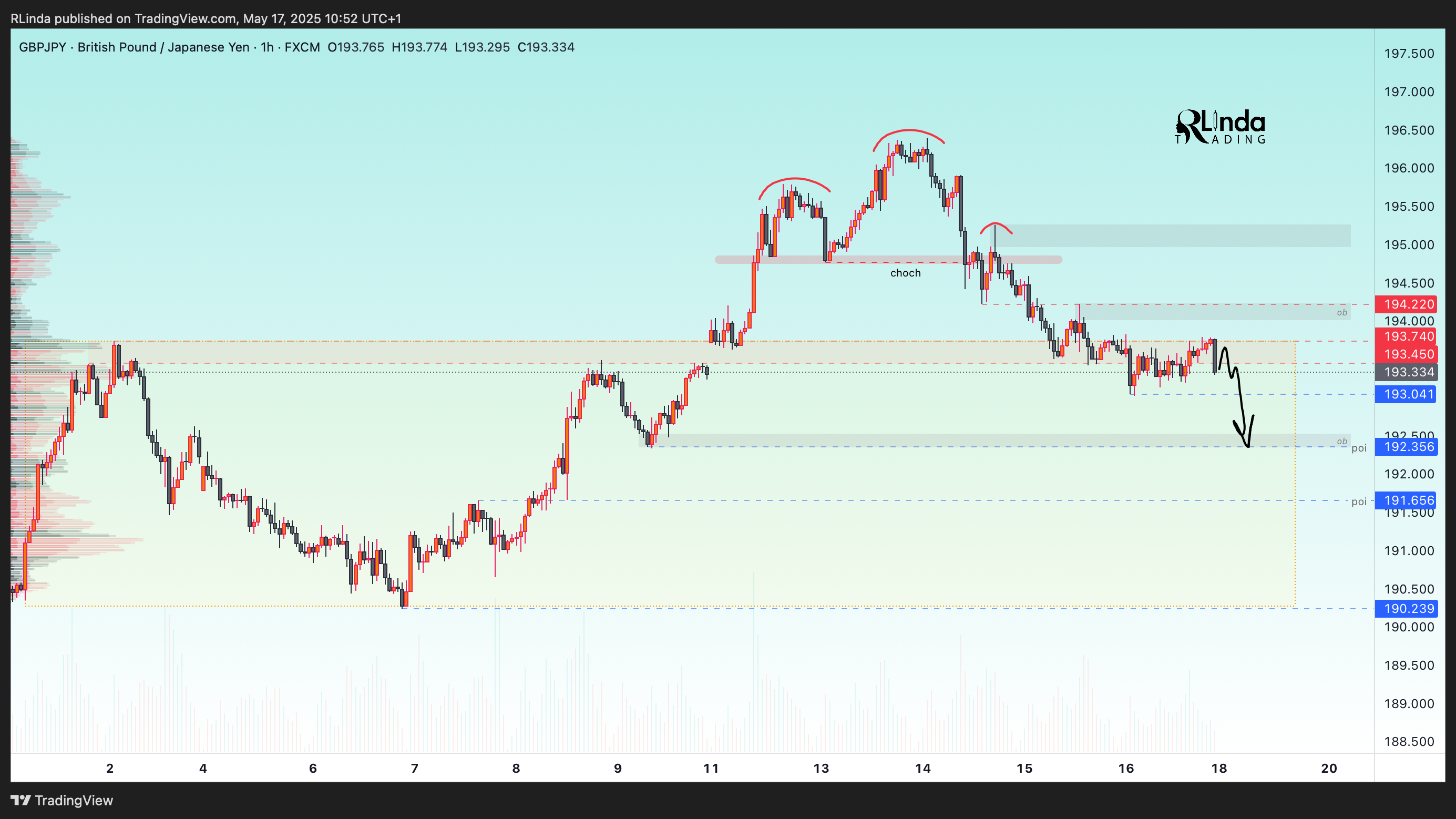Click the 190.000 price scale value
The width and height of the screenshot is (1456, 819).
pos(1409,627)
